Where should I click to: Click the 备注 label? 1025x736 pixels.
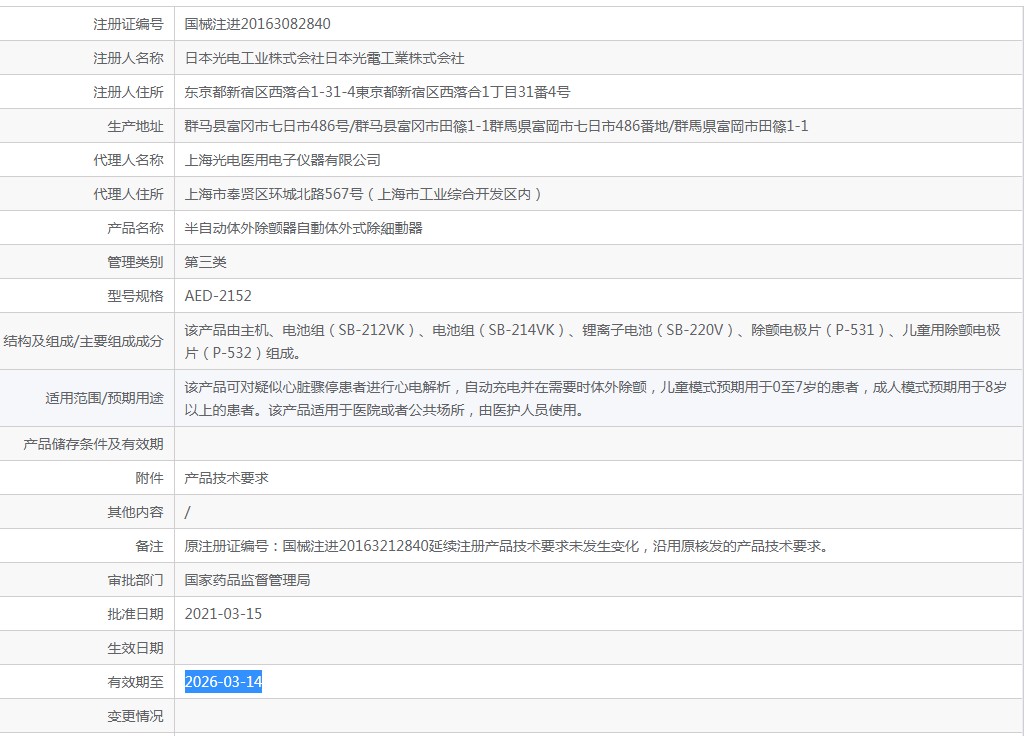149,546
